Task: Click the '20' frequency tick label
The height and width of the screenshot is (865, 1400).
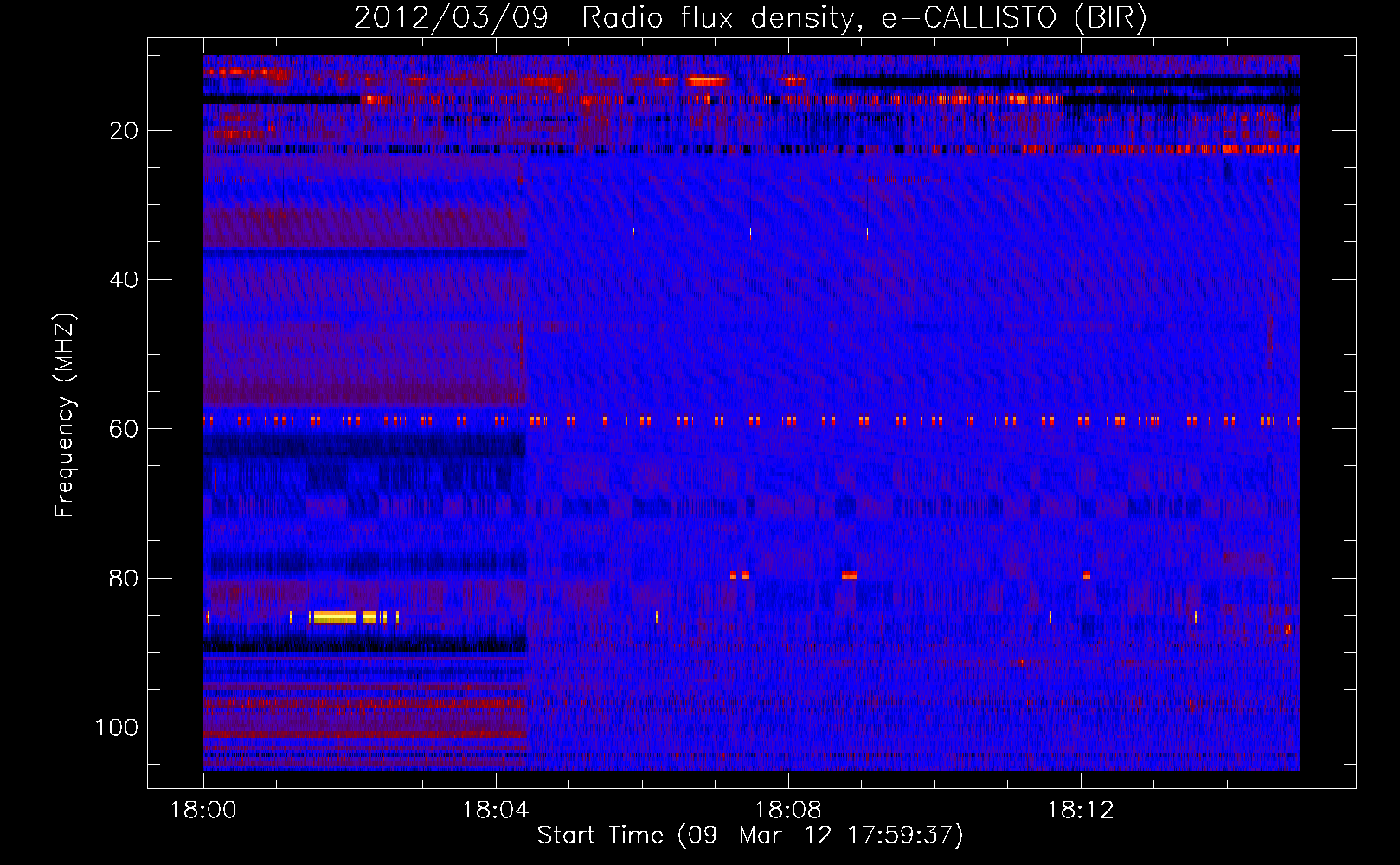Action: tap(124, 131)
